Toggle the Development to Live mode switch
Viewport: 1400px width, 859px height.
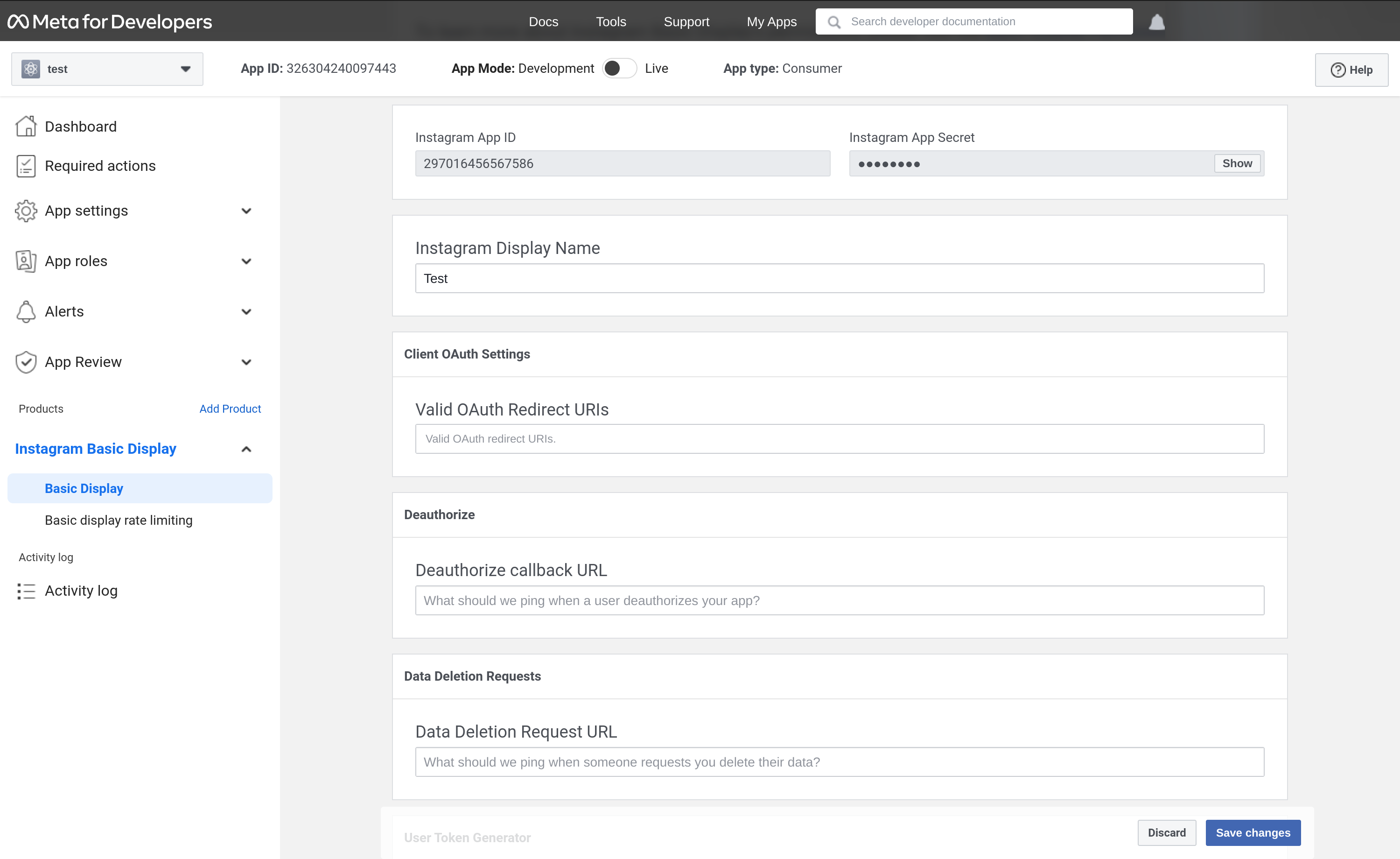click(618, 68)
